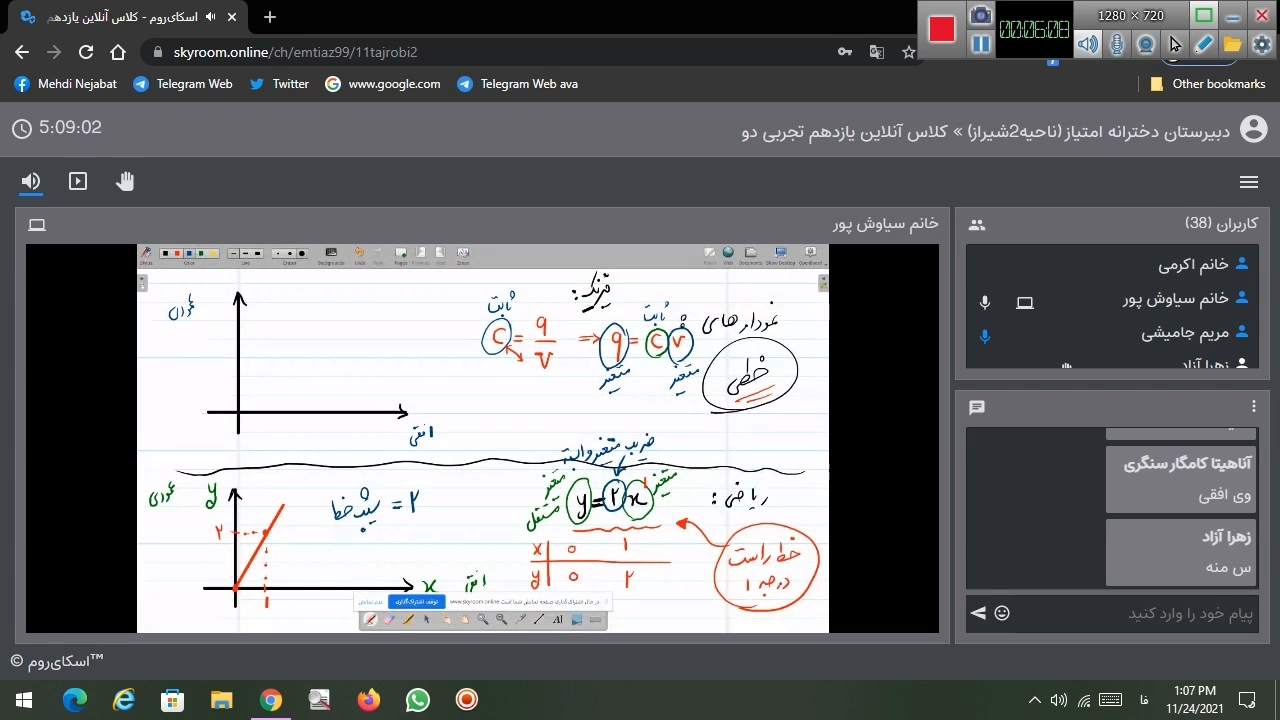Toggle the Skyroom speaker audio button
Image resolution: width=1280 pixels, height=720 pixels.
click(x=31, y=181)
